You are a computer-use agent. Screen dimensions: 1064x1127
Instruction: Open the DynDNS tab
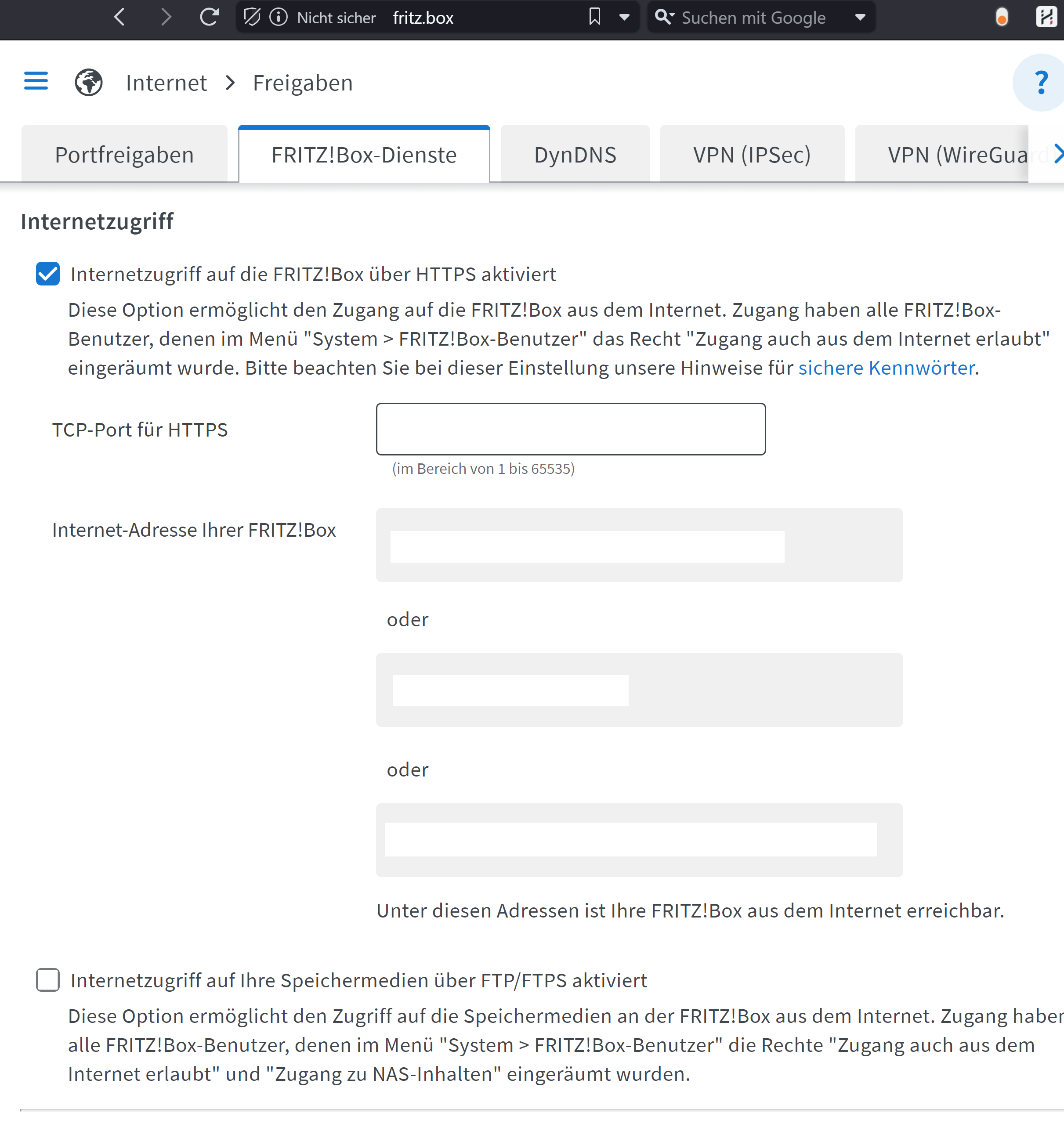pos(575,155)
